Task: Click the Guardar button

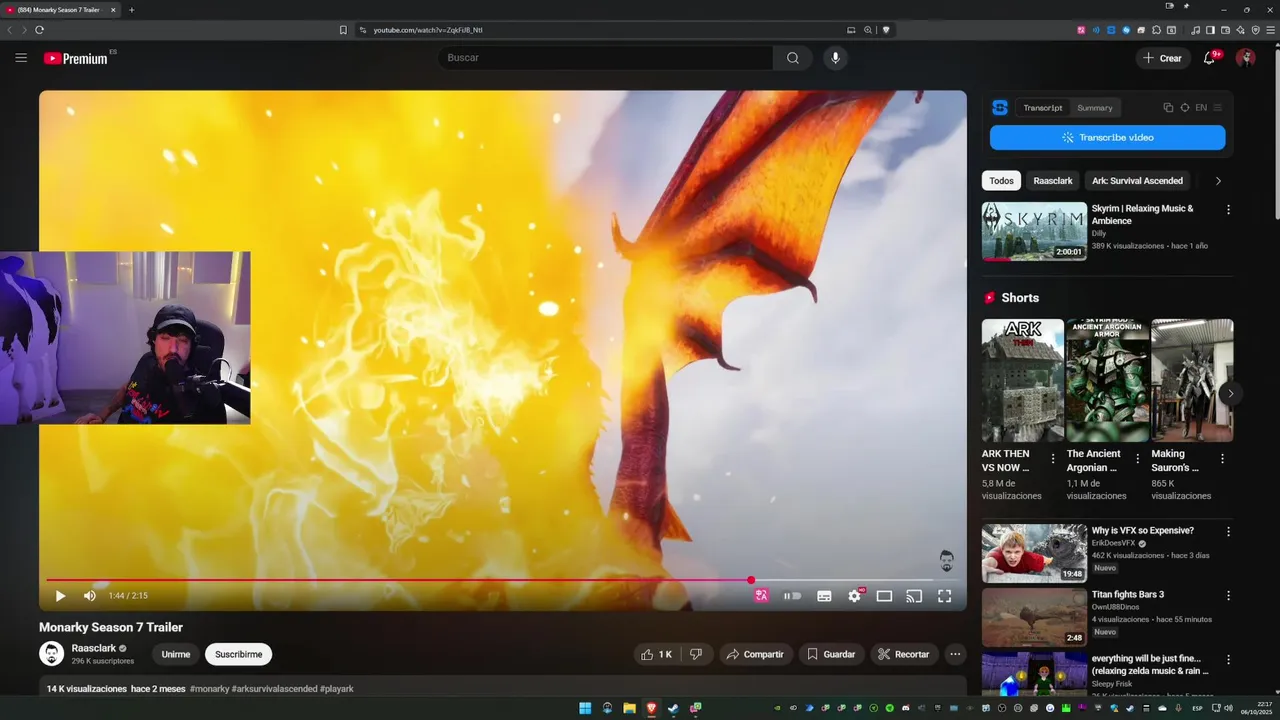Action: tap(831, 654)
